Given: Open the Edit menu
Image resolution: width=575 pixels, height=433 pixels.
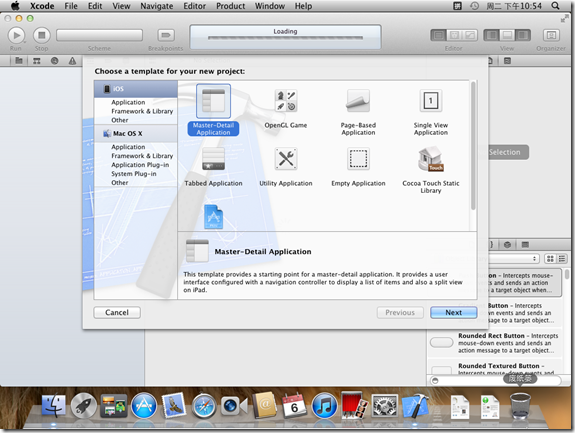Looking at the screenshot, I should click(x=95, y=6).
